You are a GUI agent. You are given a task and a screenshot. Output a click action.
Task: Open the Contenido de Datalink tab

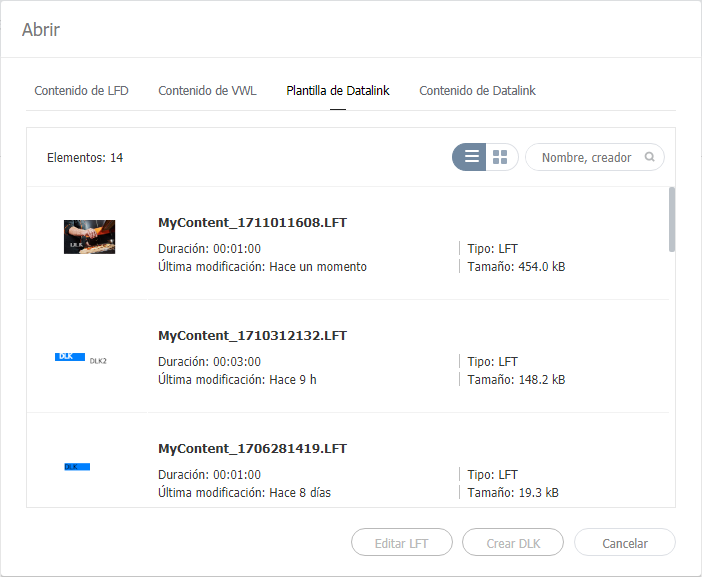click(x=477, y=90)
